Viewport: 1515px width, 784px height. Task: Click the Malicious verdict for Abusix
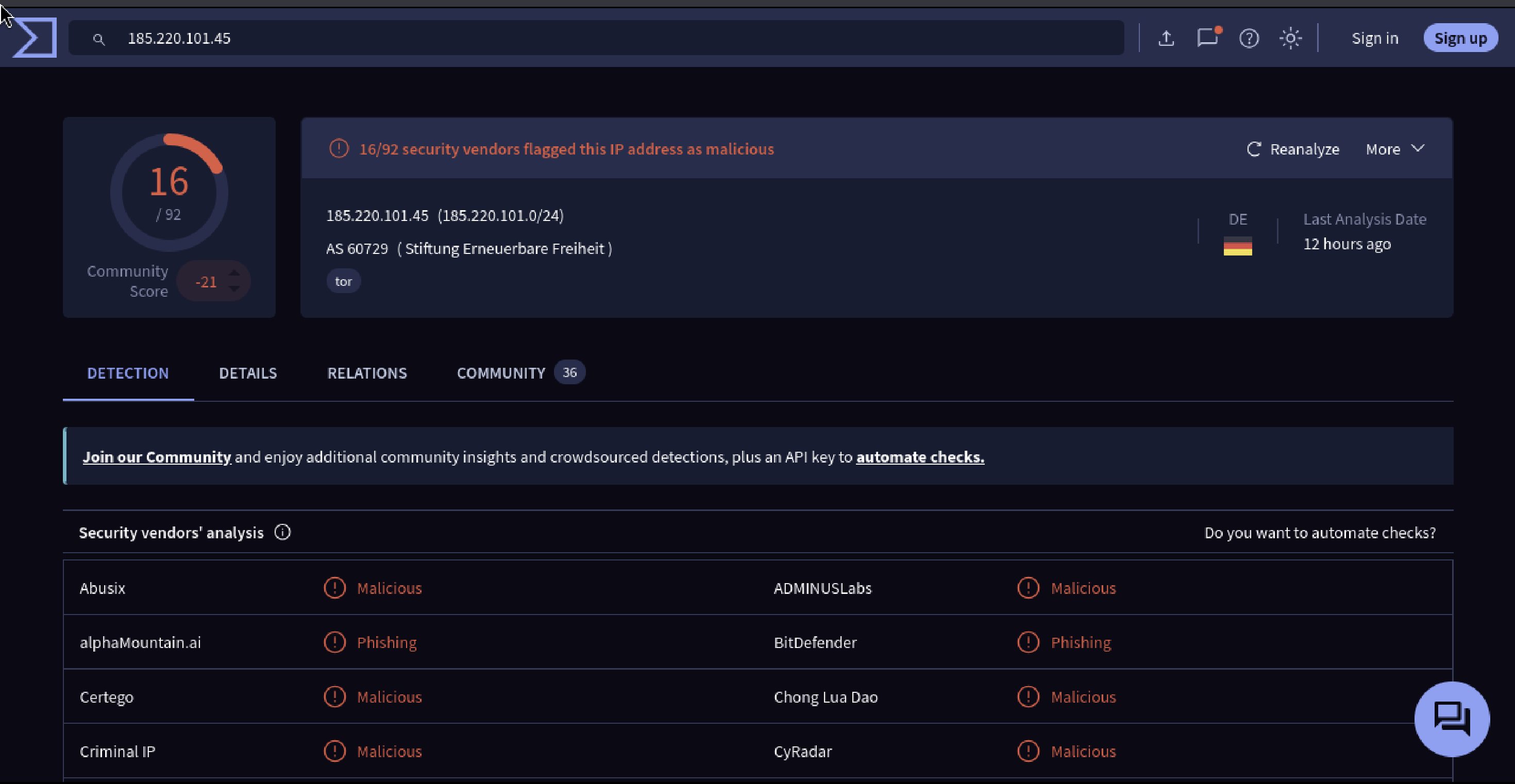point(390,588)
